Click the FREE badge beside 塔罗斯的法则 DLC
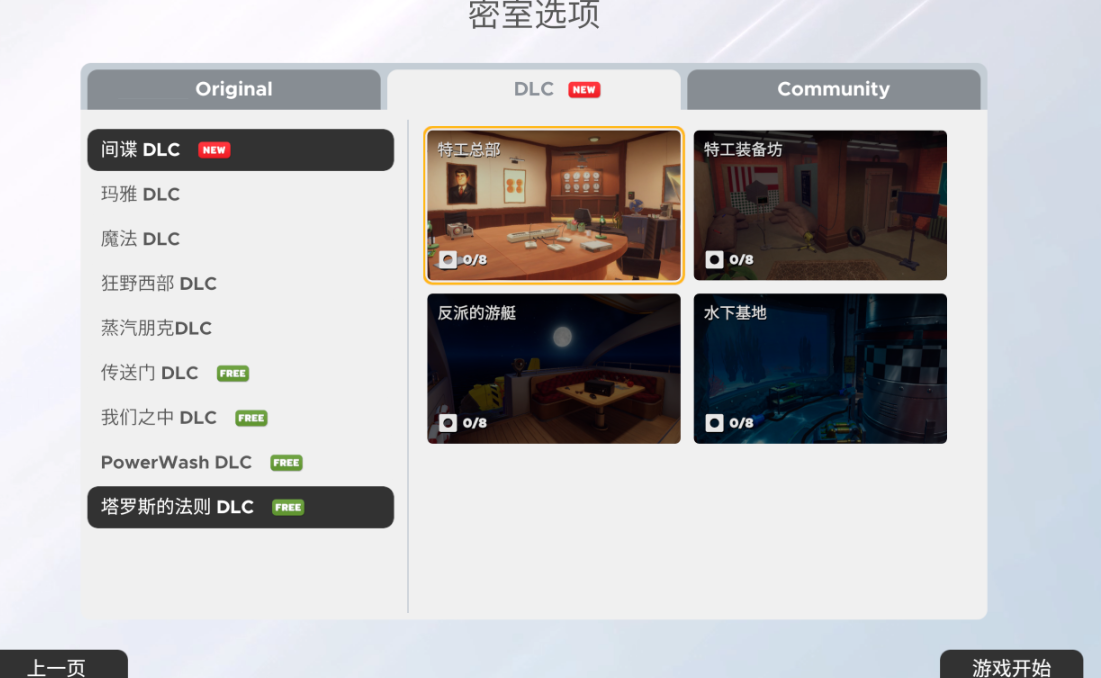This screenshot has width=1101, height=678. click(288, 507)
